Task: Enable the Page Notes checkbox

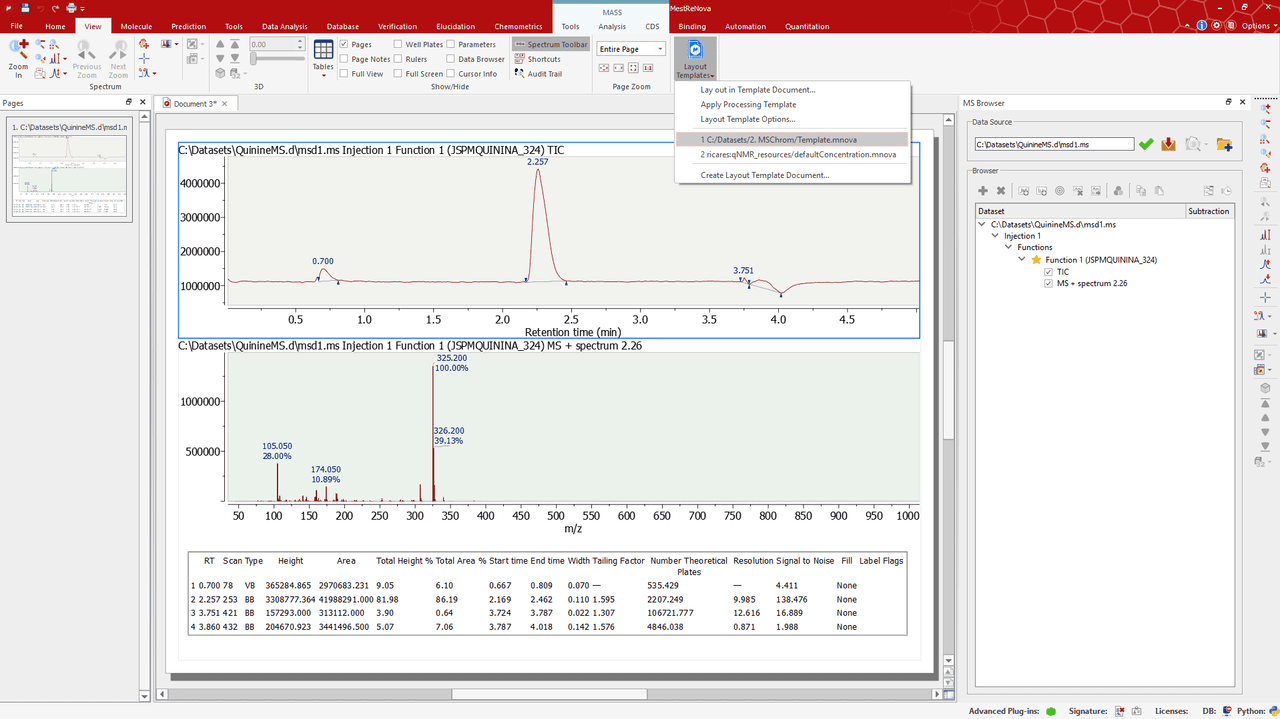Action: 344,59
